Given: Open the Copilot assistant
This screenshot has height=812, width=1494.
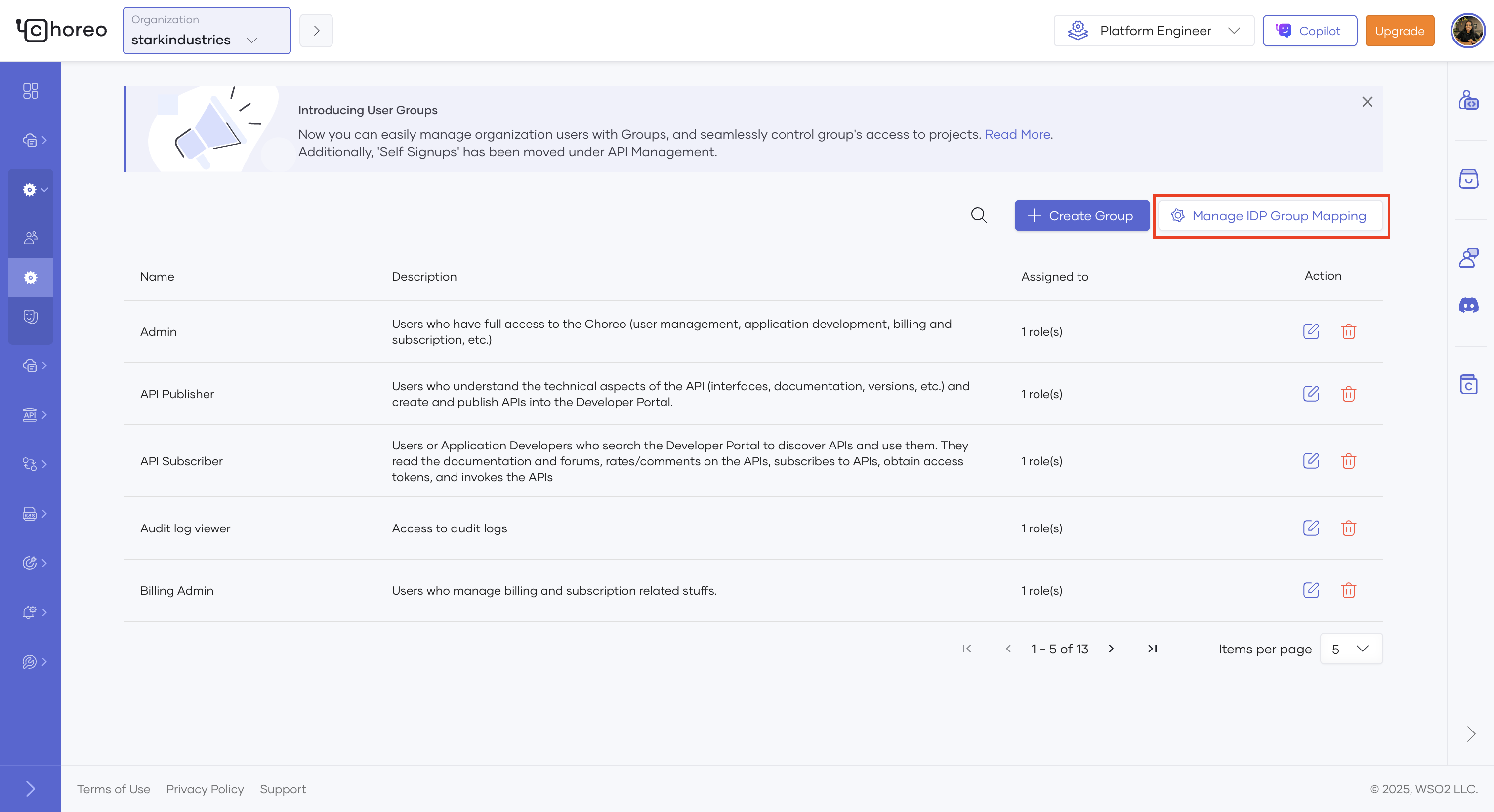Looking at the screenshot, I should tap(1309, 31).
